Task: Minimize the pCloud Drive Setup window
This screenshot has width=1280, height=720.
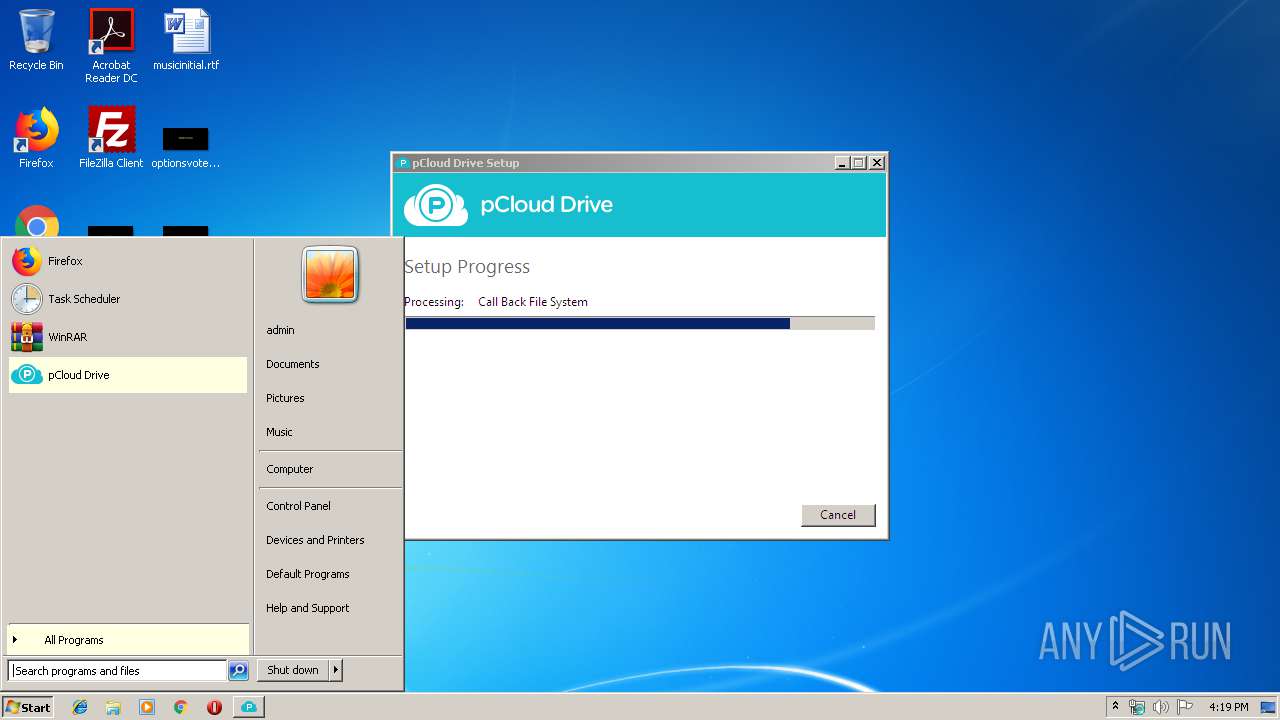Action: tap(842, 163)
